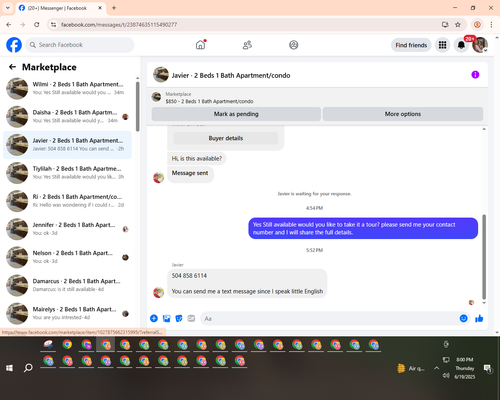
Task: Open Chrome's three-dot menu
Action: coord(491,24)
